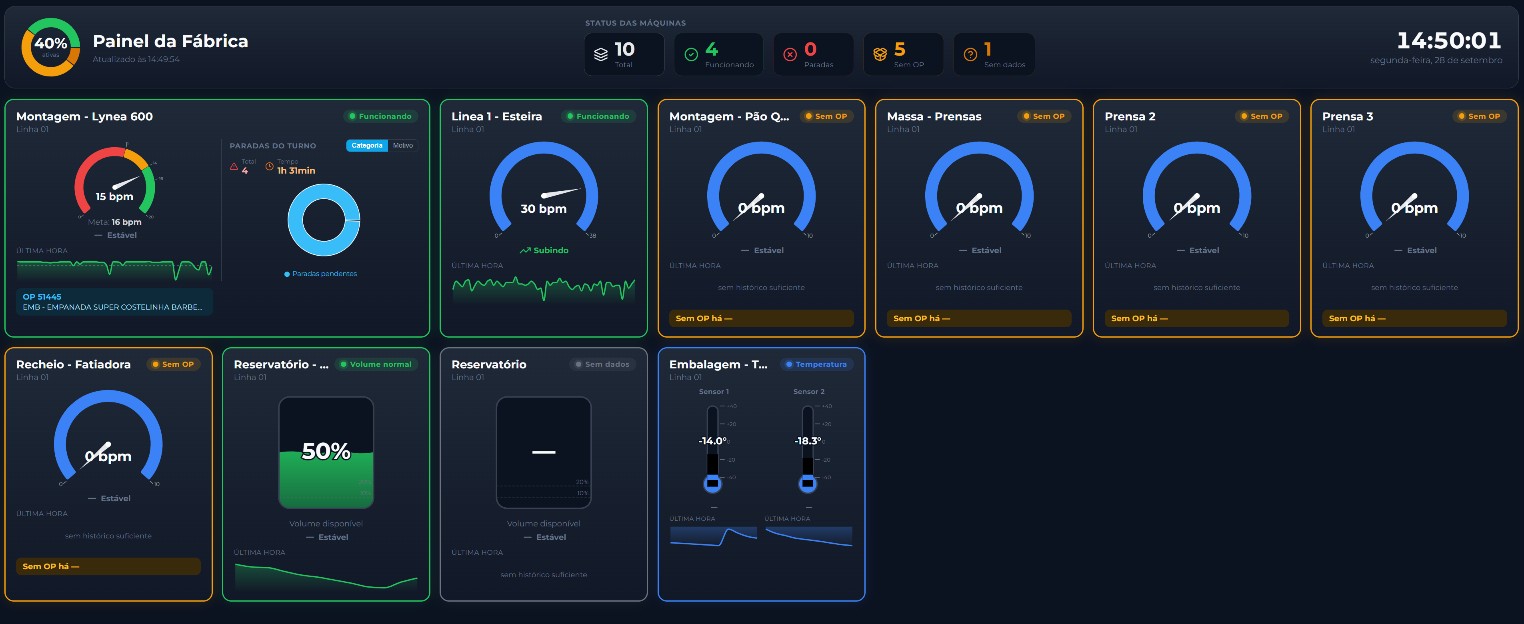Viewport: 1524px width, 624px height.
Task: Click the Sem OP badge on Prensa 3
Action: click(x=1479, y=116)
